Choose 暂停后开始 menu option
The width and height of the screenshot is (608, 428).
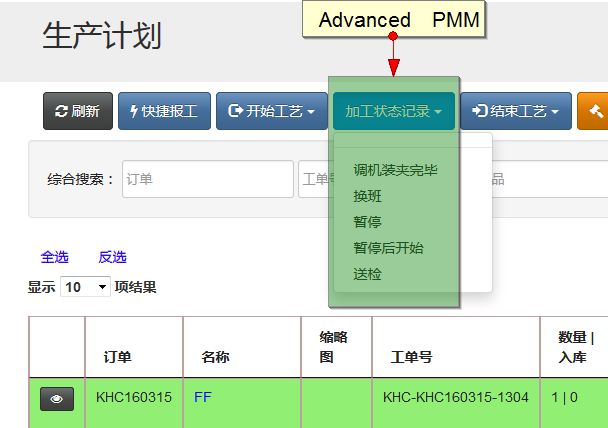(388, 248)
